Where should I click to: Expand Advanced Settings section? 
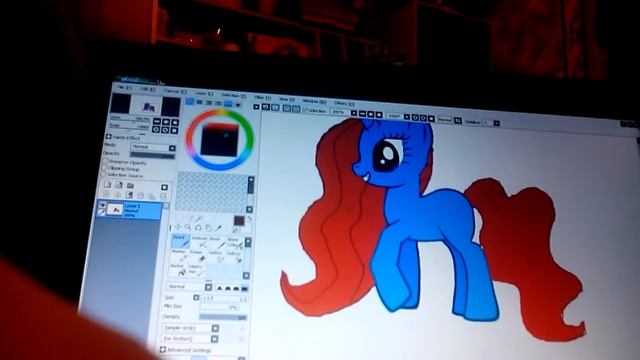[x=162, y=349]
